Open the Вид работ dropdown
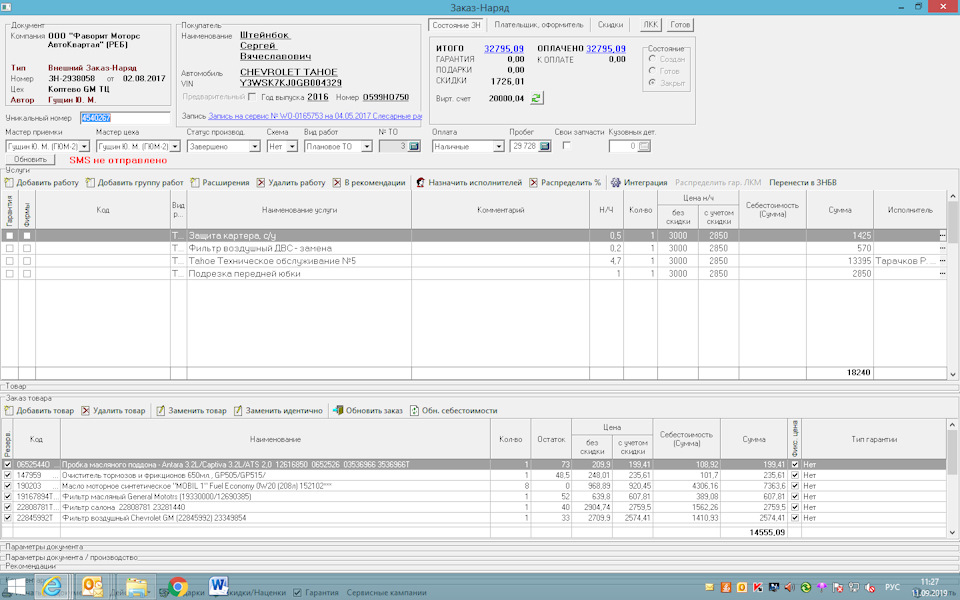Image resolution: width=960 pixels, height=600 pixels. (x=367, y=146)
